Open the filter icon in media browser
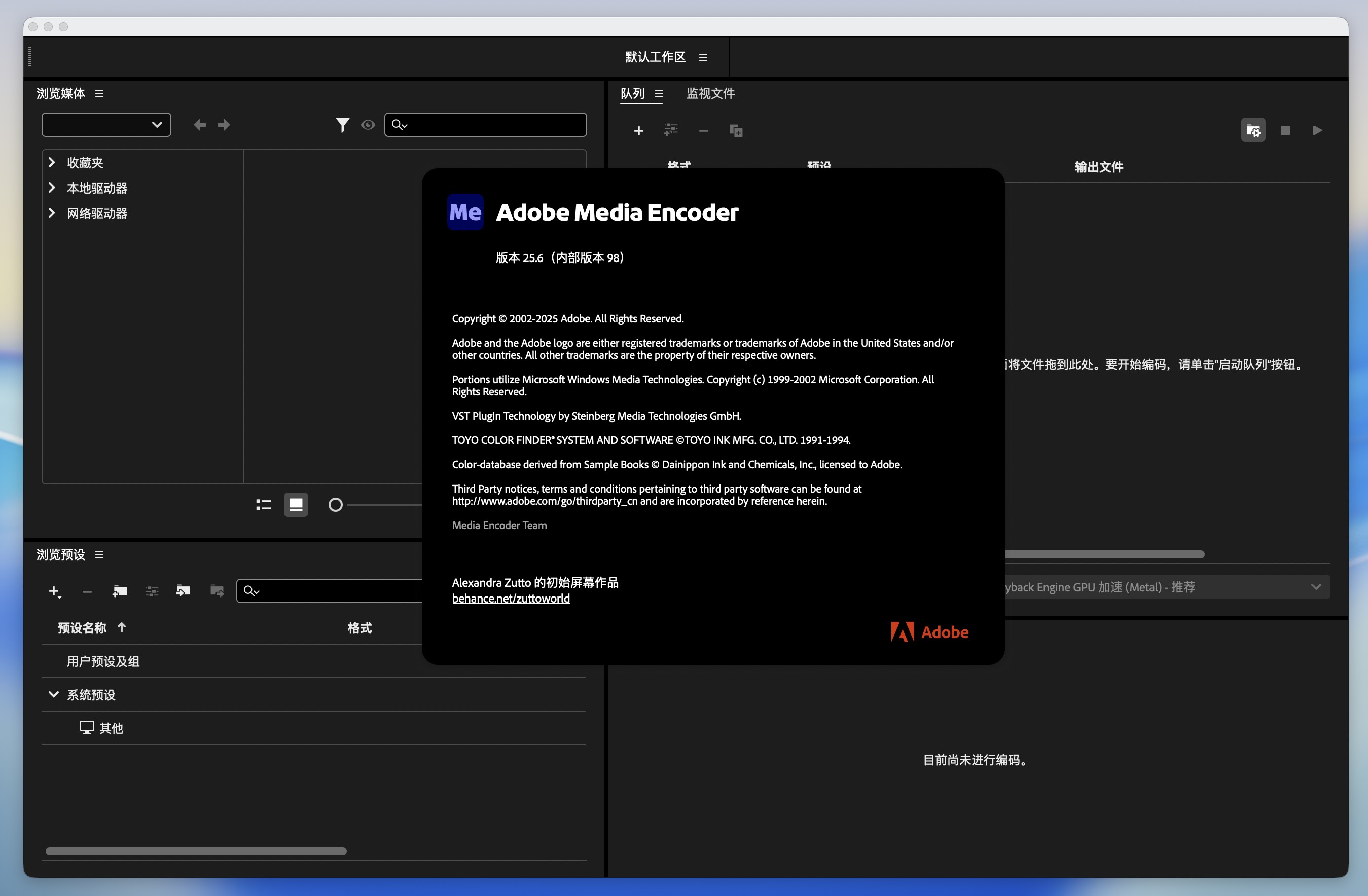Viewport: 1368px width, 896px height. [x=343, y=125]
